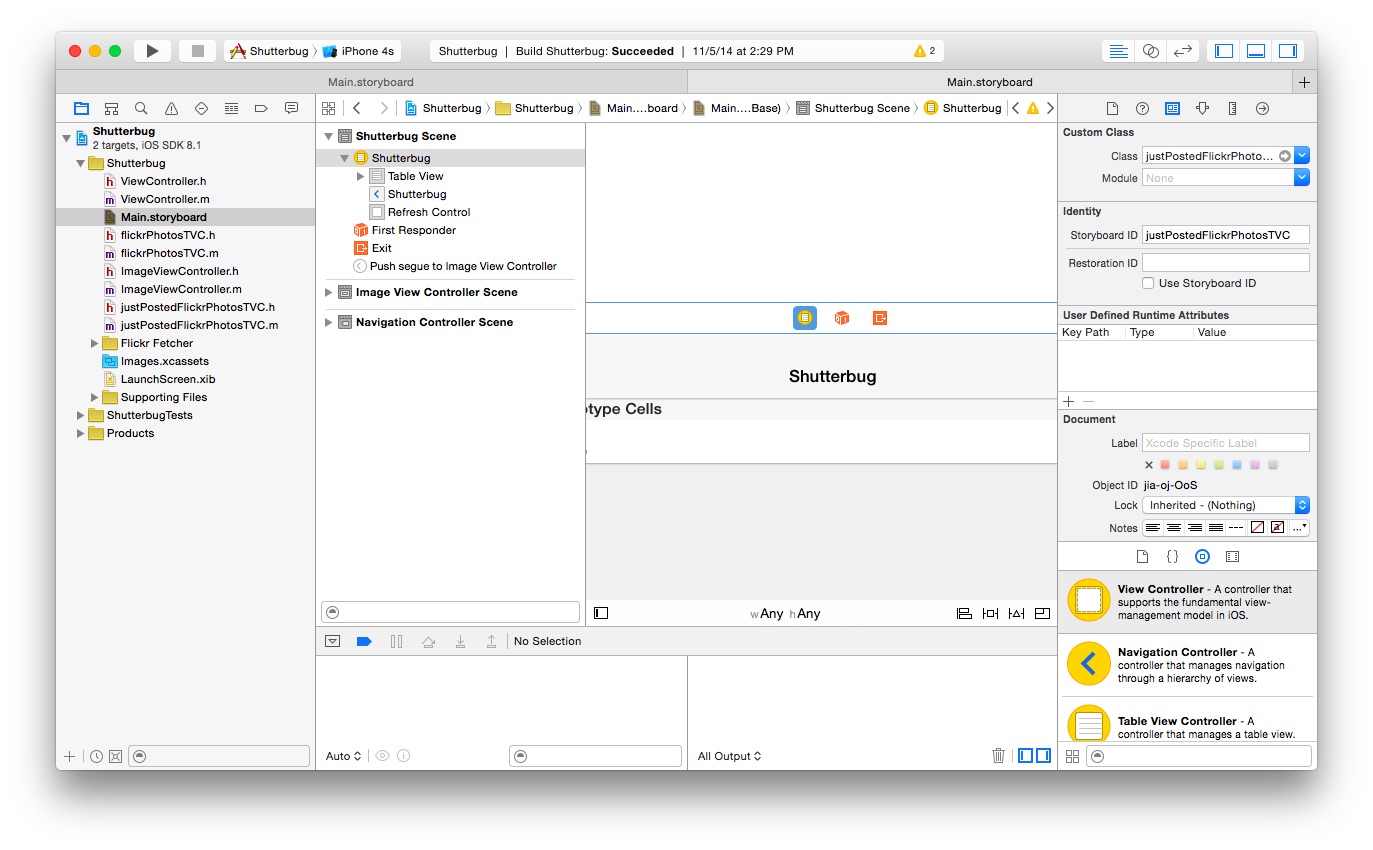Image resolution: width=1373 pixels, height=850 pixels.
Task: Click the Step Into debug button
Action: (460, 641)
